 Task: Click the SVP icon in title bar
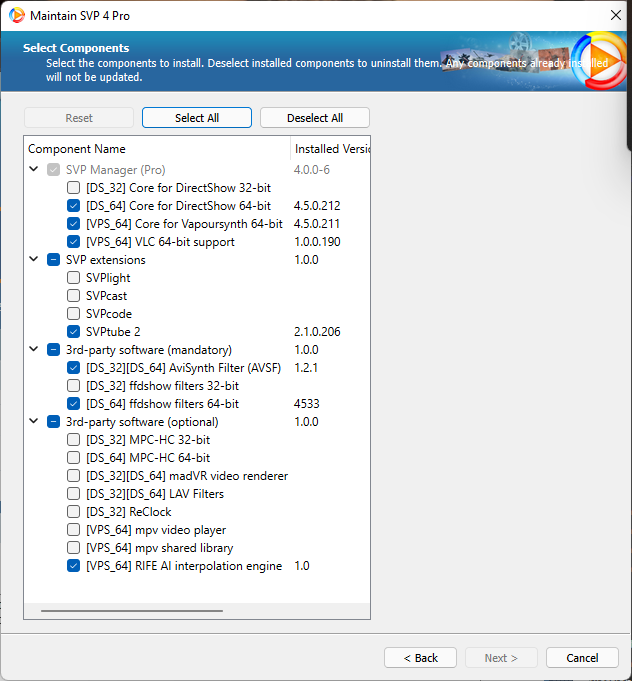pyautogui.click(x=16, y=16)
